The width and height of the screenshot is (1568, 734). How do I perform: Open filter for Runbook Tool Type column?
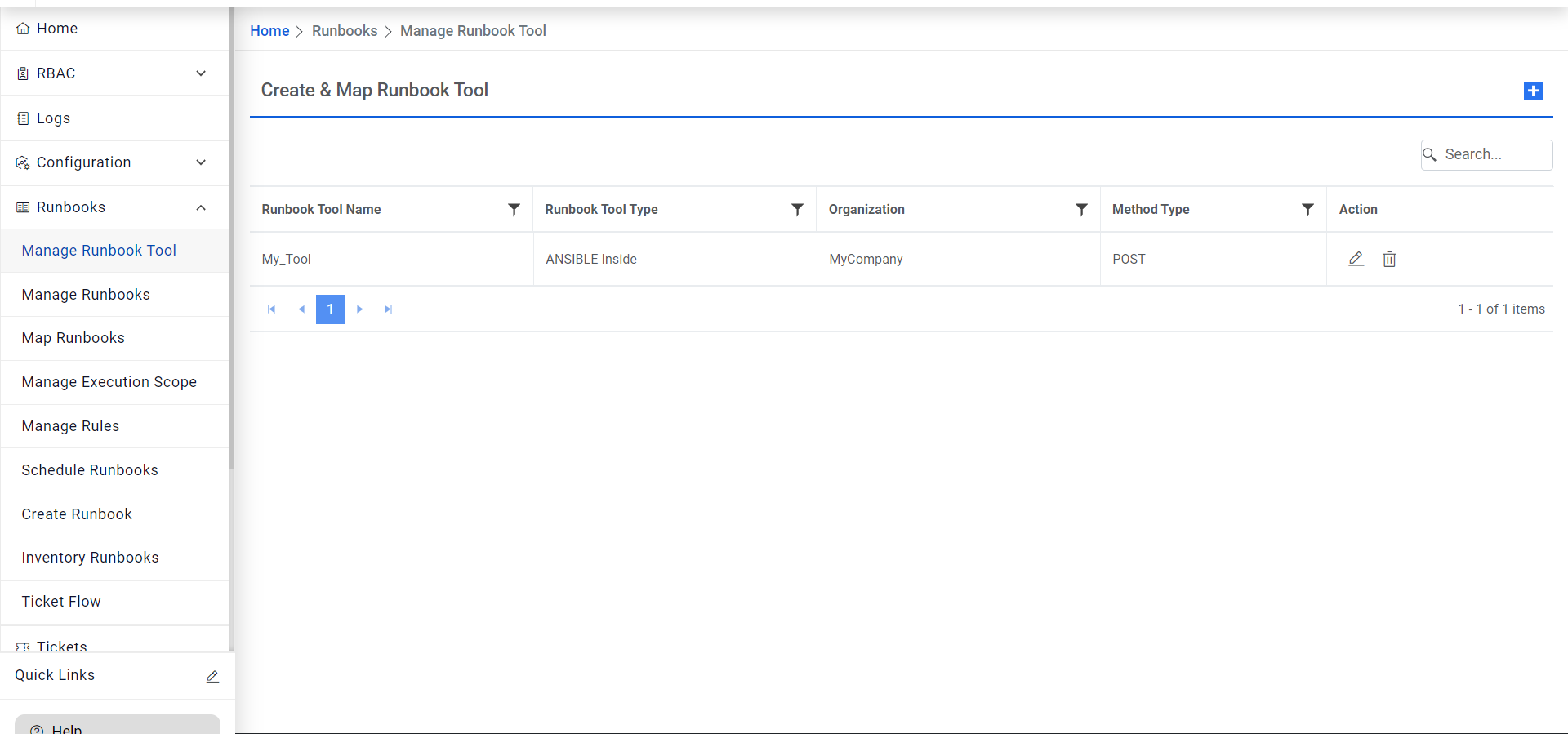coord(797,210)
